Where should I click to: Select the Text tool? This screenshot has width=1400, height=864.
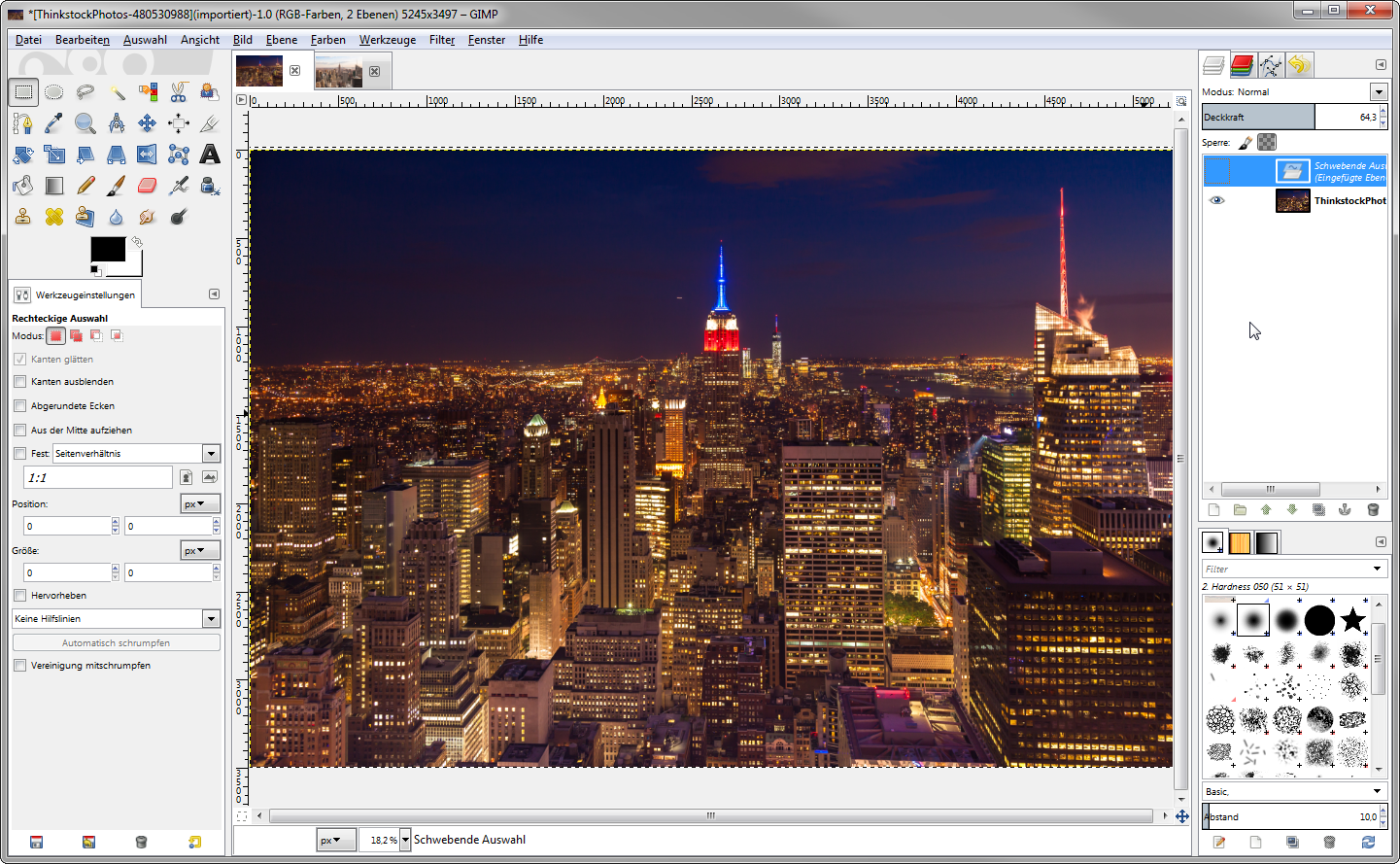coord(210,155)
